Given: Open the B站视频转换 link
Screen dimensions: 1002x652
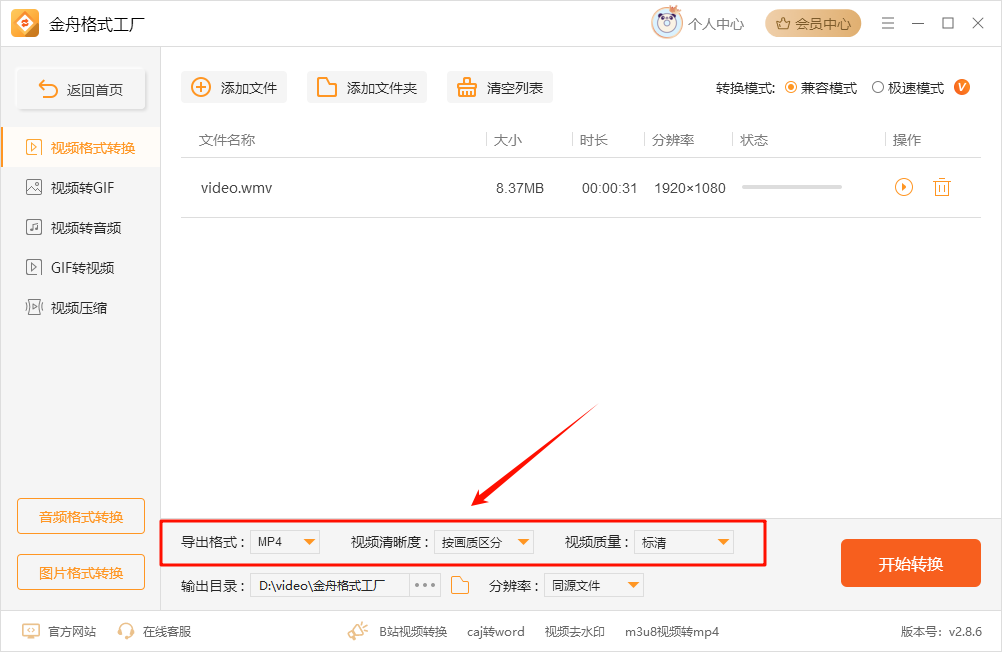Looking at the screenshot, I should point(413,632).
